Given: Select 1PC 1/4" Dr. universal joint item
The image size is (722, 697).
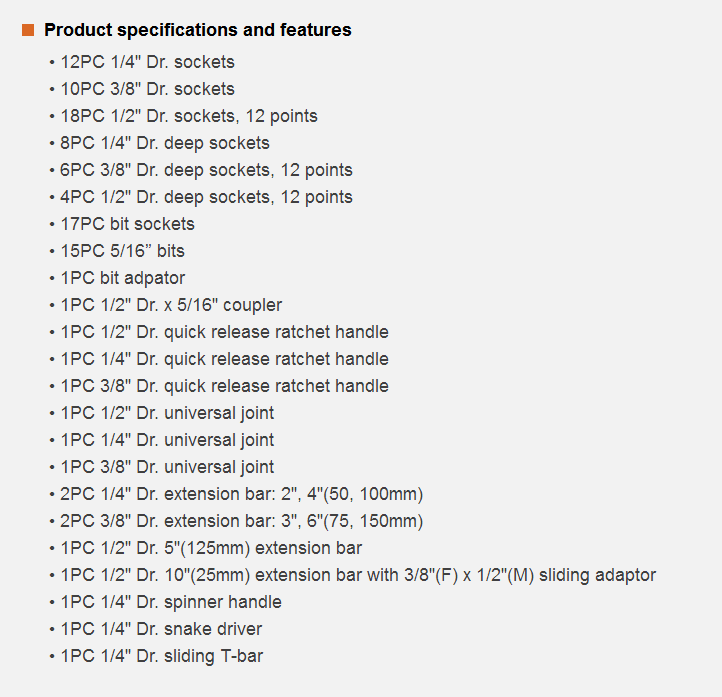Looking at the screenshot, I should tap(167, 440).
